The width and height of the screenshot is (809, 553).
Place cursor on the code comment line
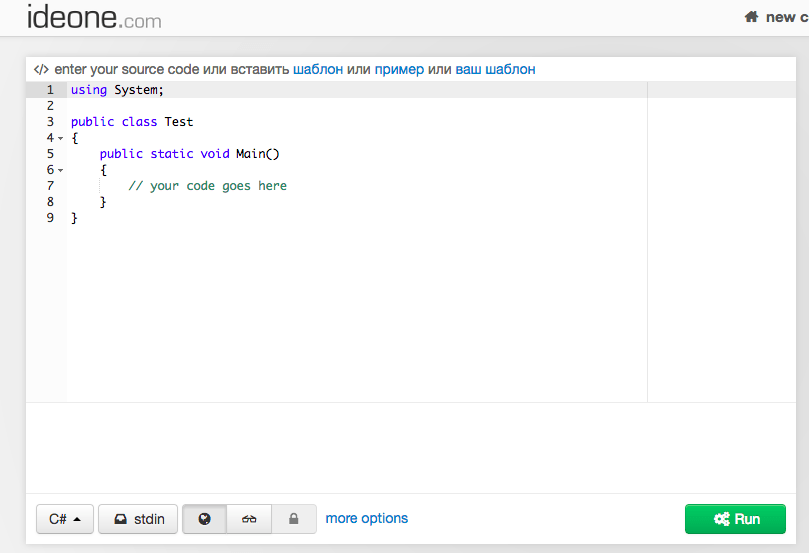point(207,186)
